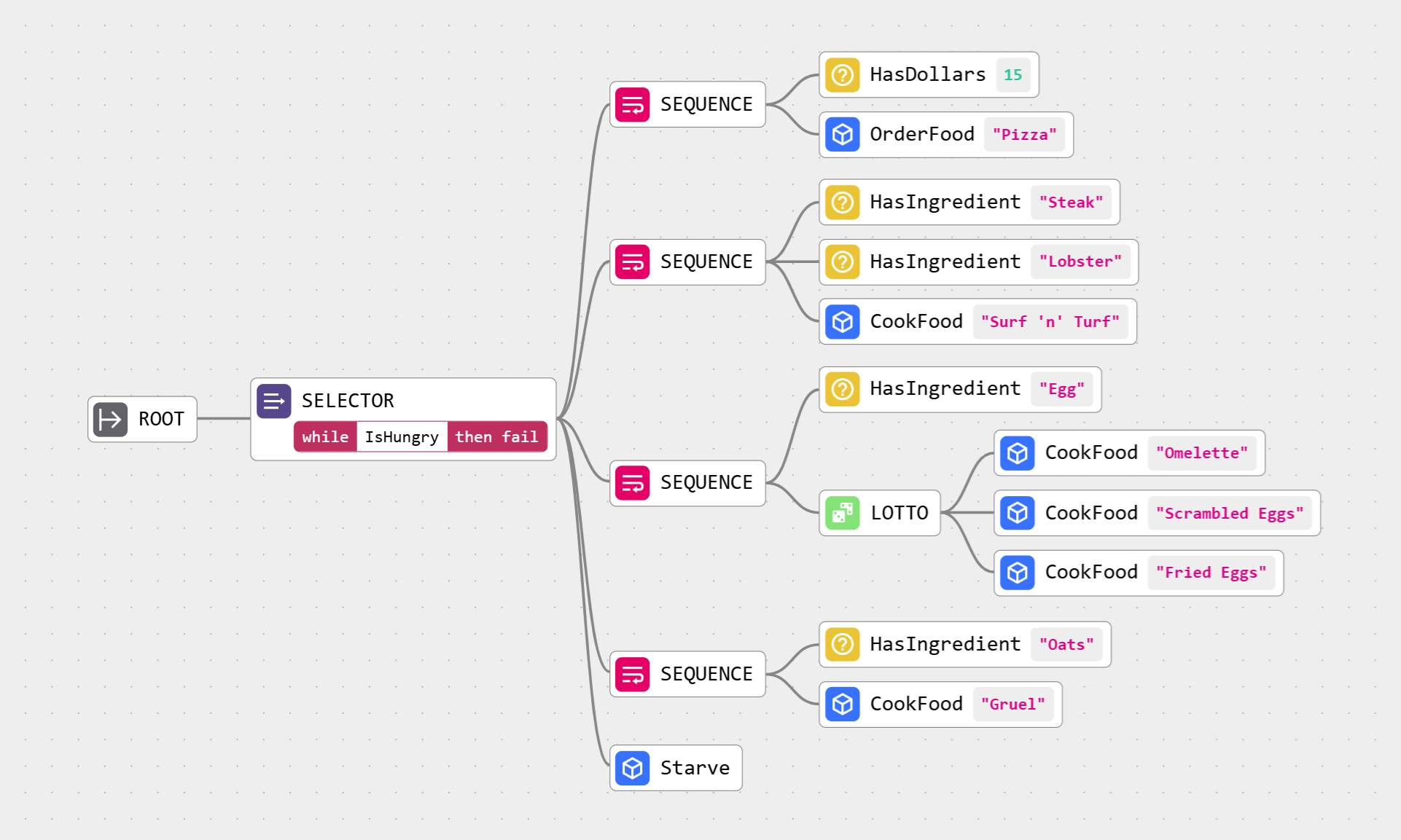Click the purple SELECTOR node icon
This screenshot has height=840, width=1401.
[273, 401]
